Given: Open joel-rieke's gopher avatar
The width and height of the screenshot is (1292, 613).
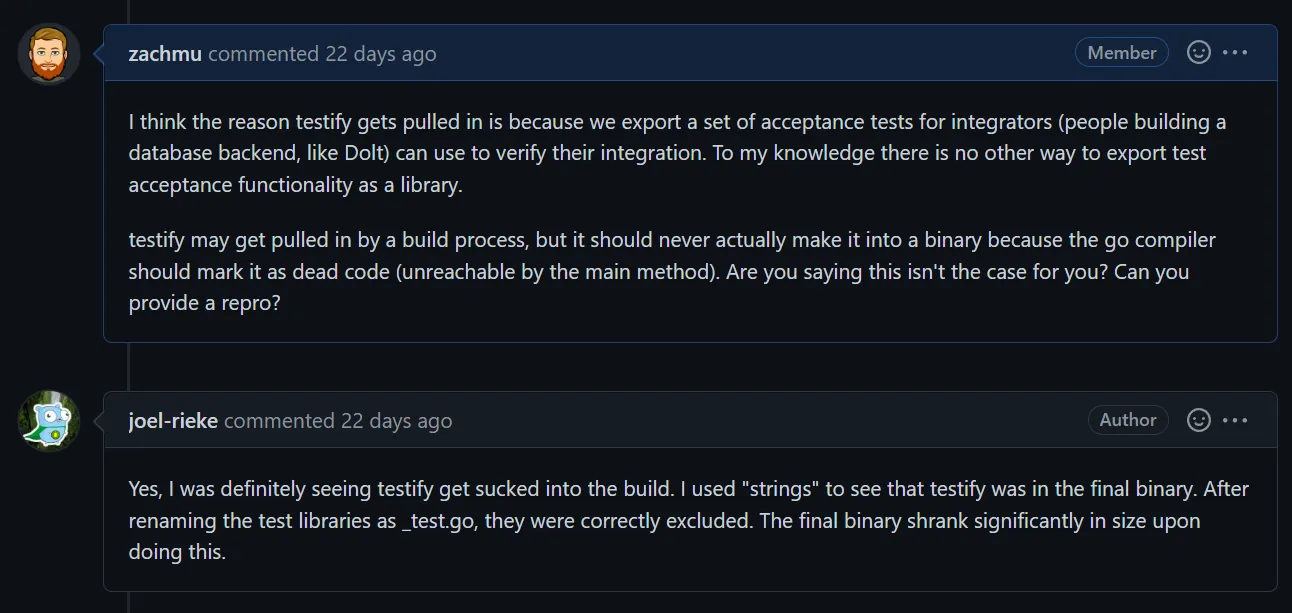Looking at the screenshot, I should (x=49, y=421).
